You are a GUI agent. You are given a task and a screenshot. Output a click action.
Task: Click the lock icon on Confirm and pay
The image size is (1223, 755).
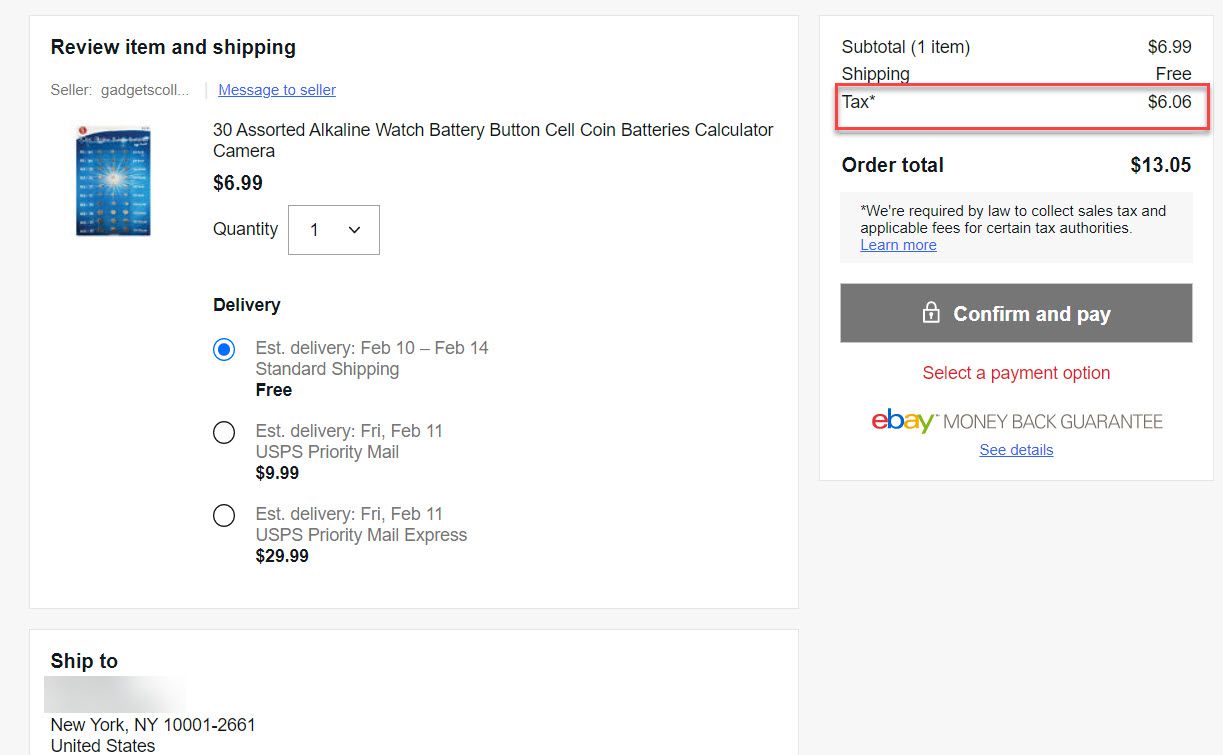tap(931, 313)
